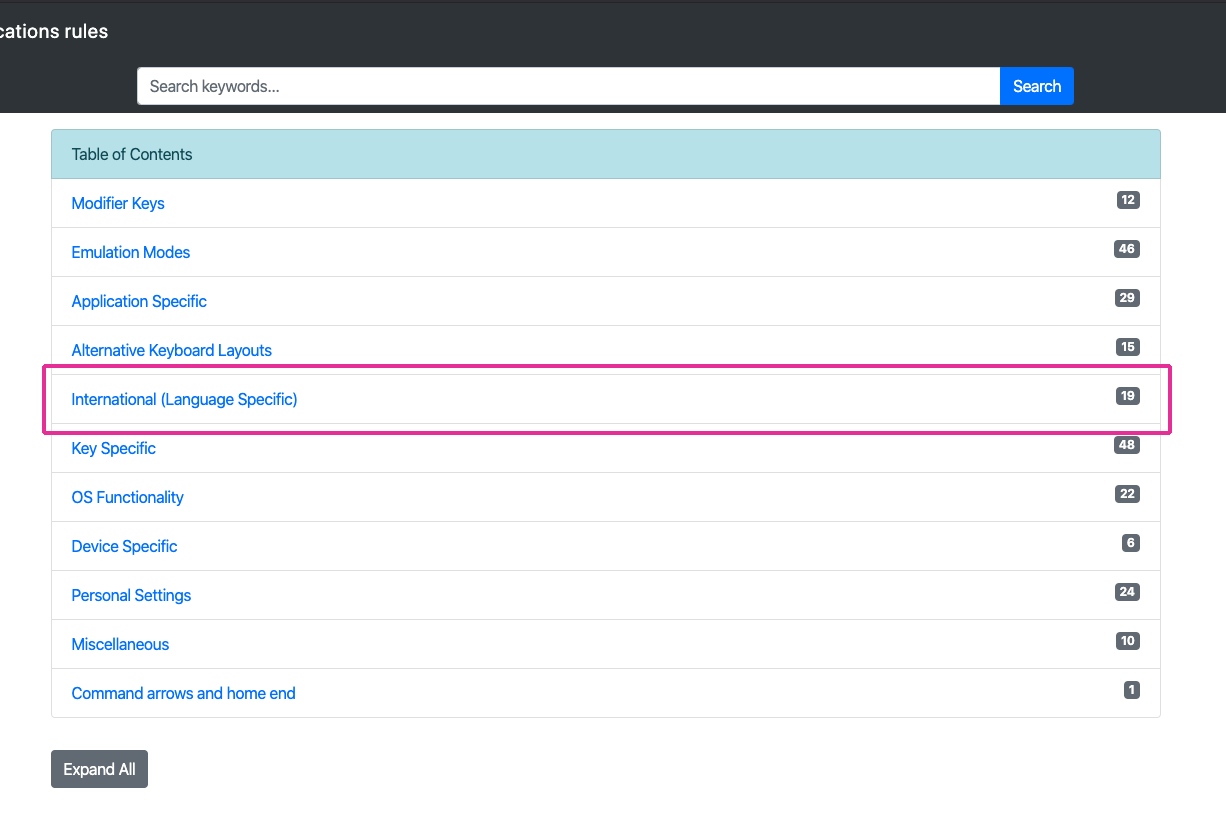
Task: Click the 12 badge beside Modifier Keys
Action: [x=1128, y=200]
